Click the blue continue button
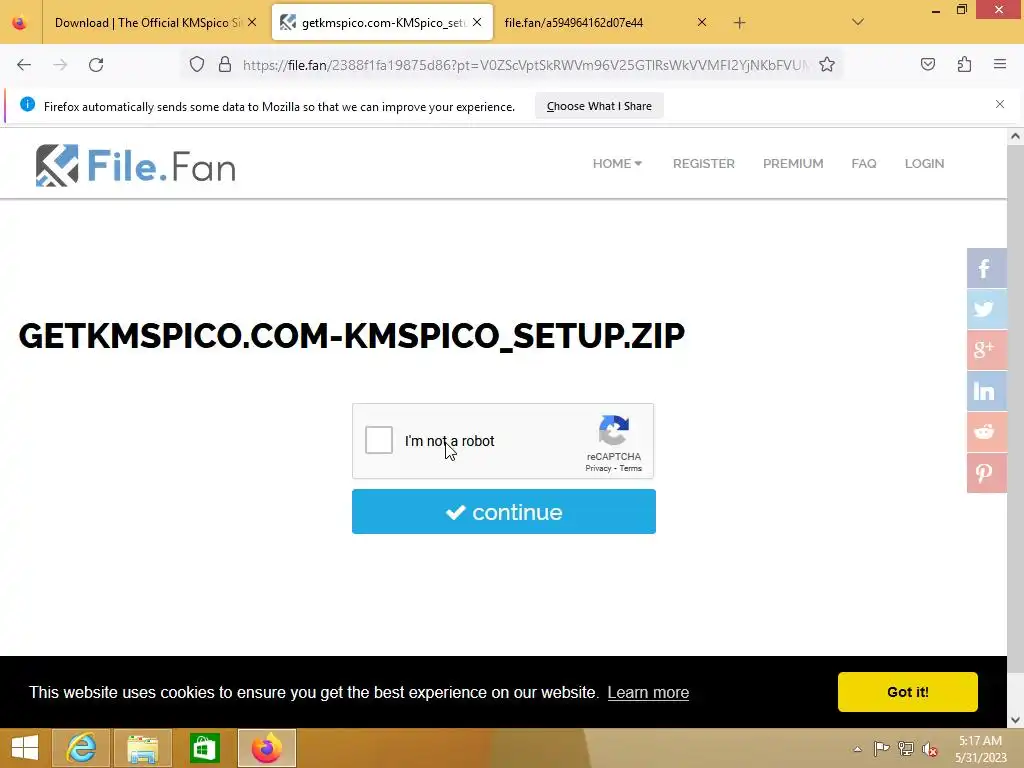The height and width of the screenshot is (768, 1024). pyautogui.click(x=504, y=512)
